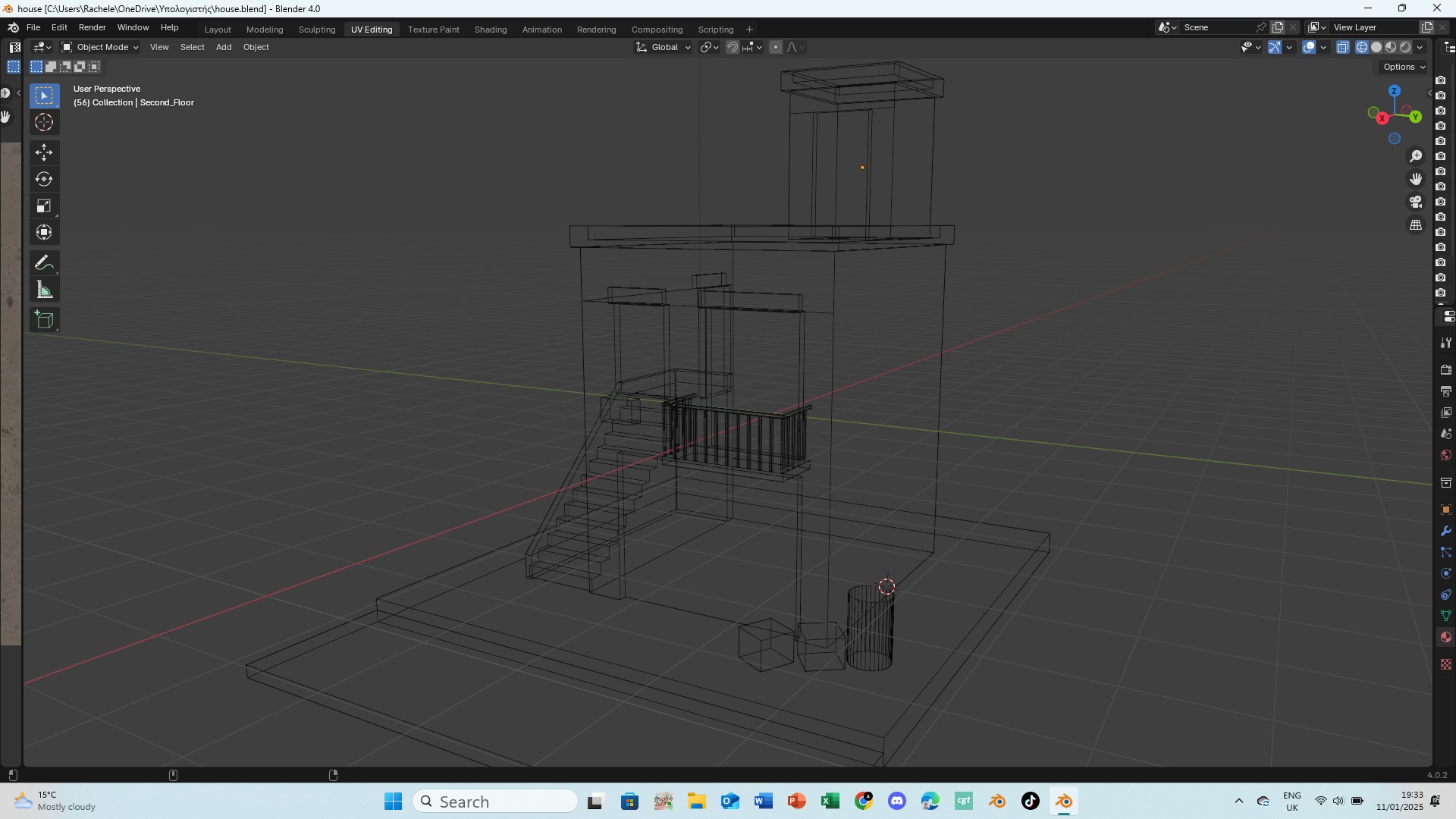Open the Render properties tab icon
This screenshot has height=819, width=1456.
[x=1446, y=370]
